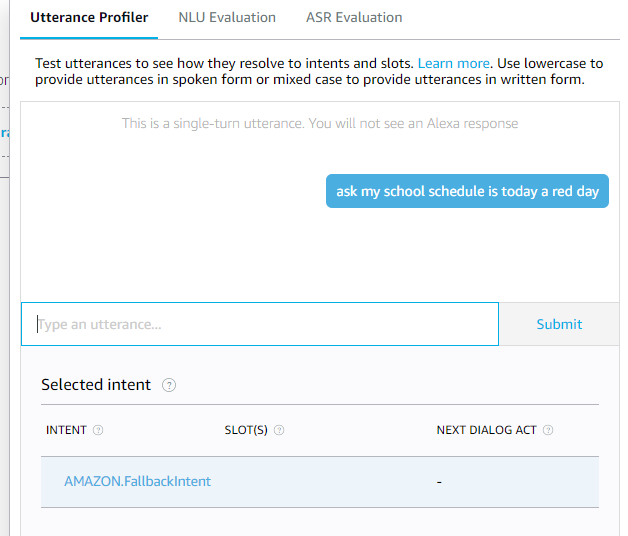Click the Test utterances description text
628x536 pixels.
225,63
